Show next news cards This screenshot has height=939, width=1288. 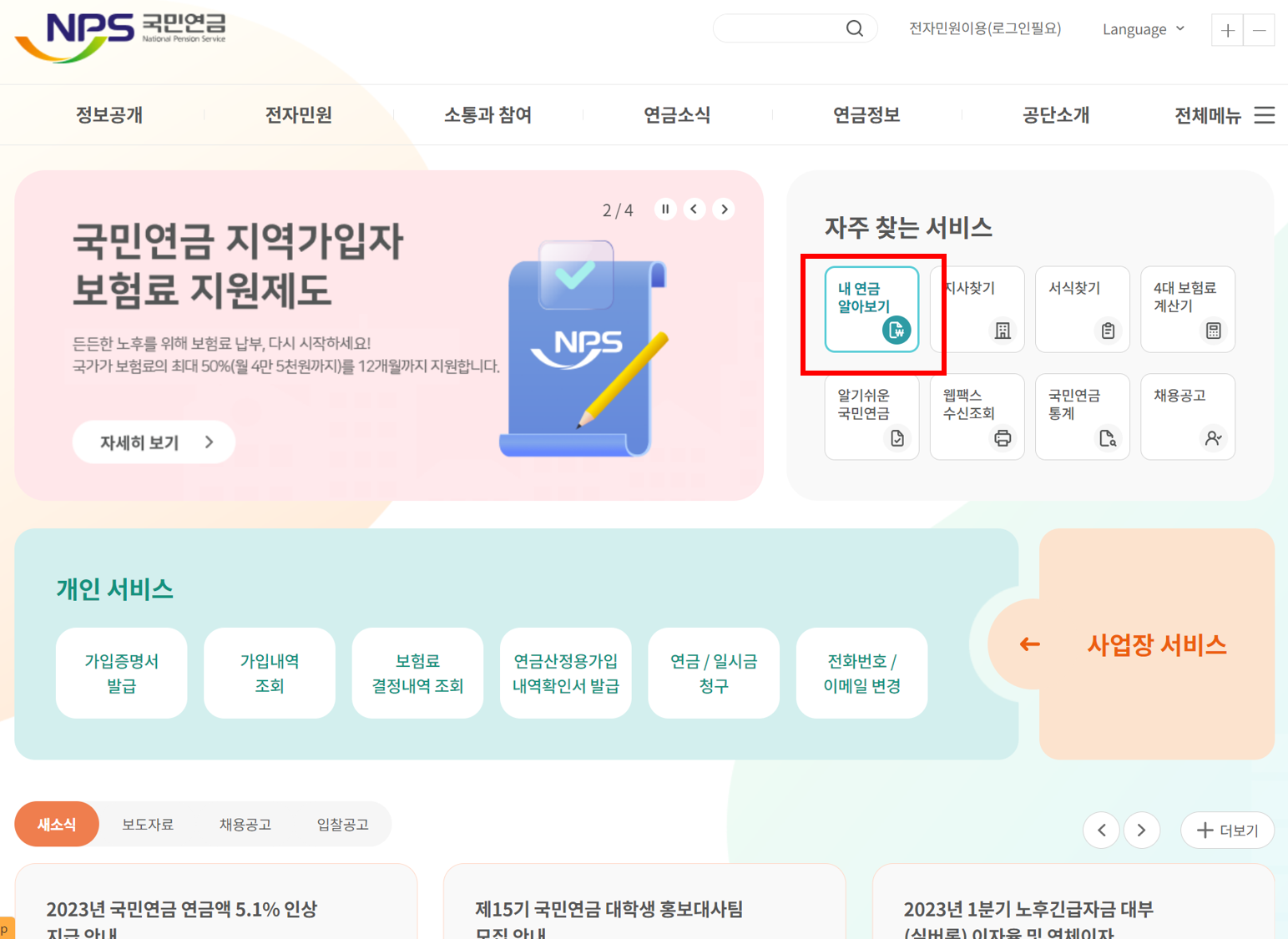(1141, 830)
